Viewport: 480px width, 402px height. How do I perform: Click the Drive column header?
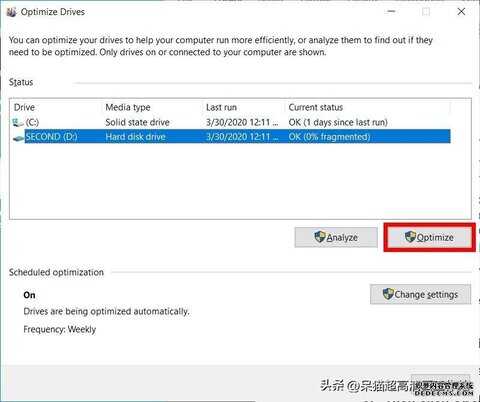click(24, 107)
